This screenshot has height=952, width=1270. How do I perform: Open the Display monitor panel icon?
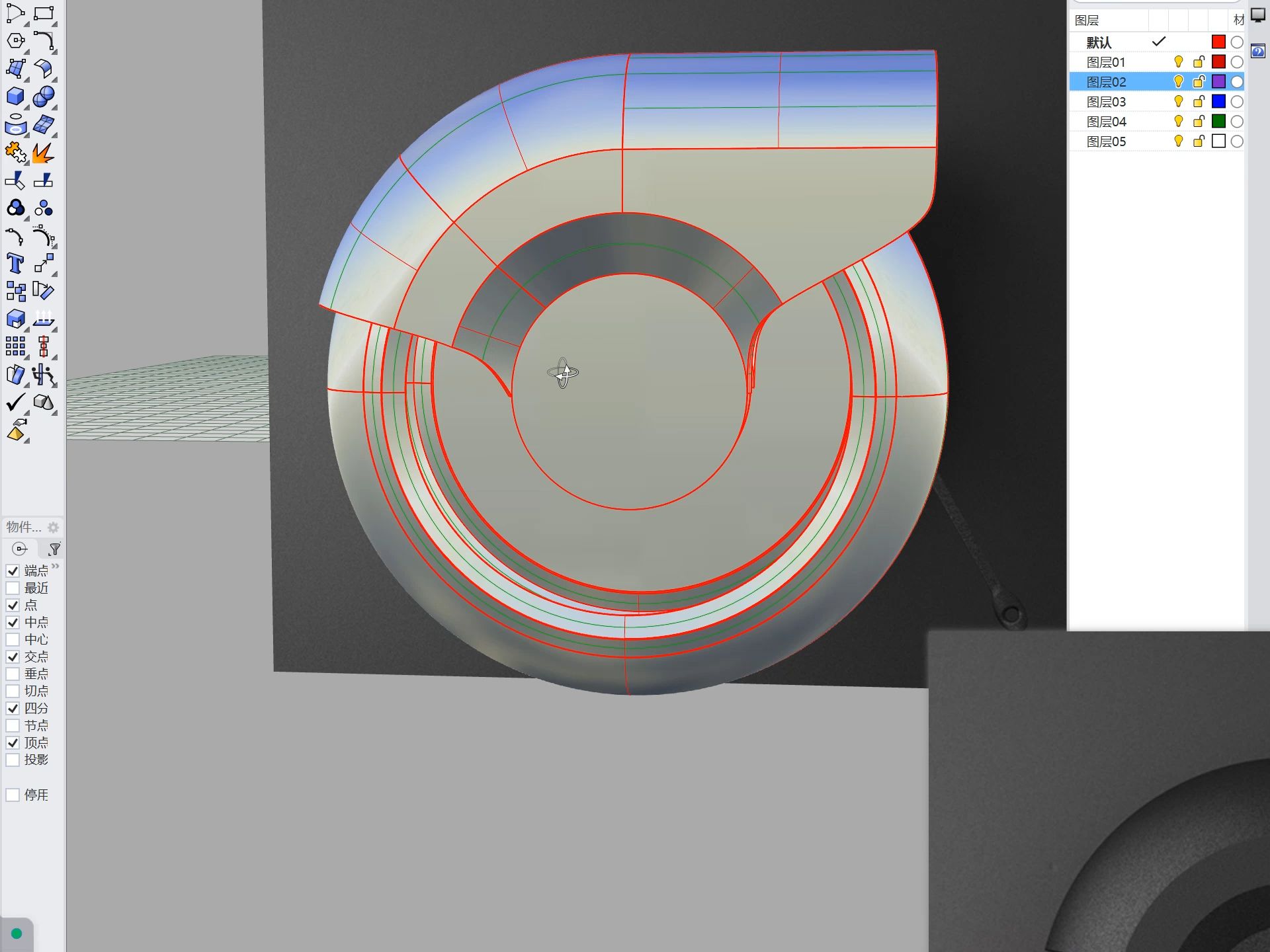(1258, 15)
